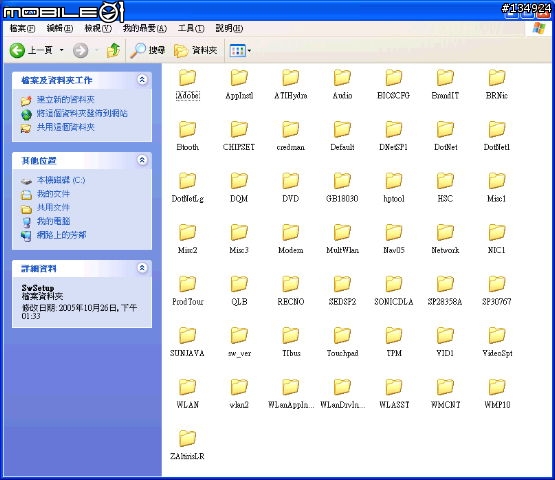Click My Computer in Other Places
Screen dimensions: 555x480
pos(53,221)
